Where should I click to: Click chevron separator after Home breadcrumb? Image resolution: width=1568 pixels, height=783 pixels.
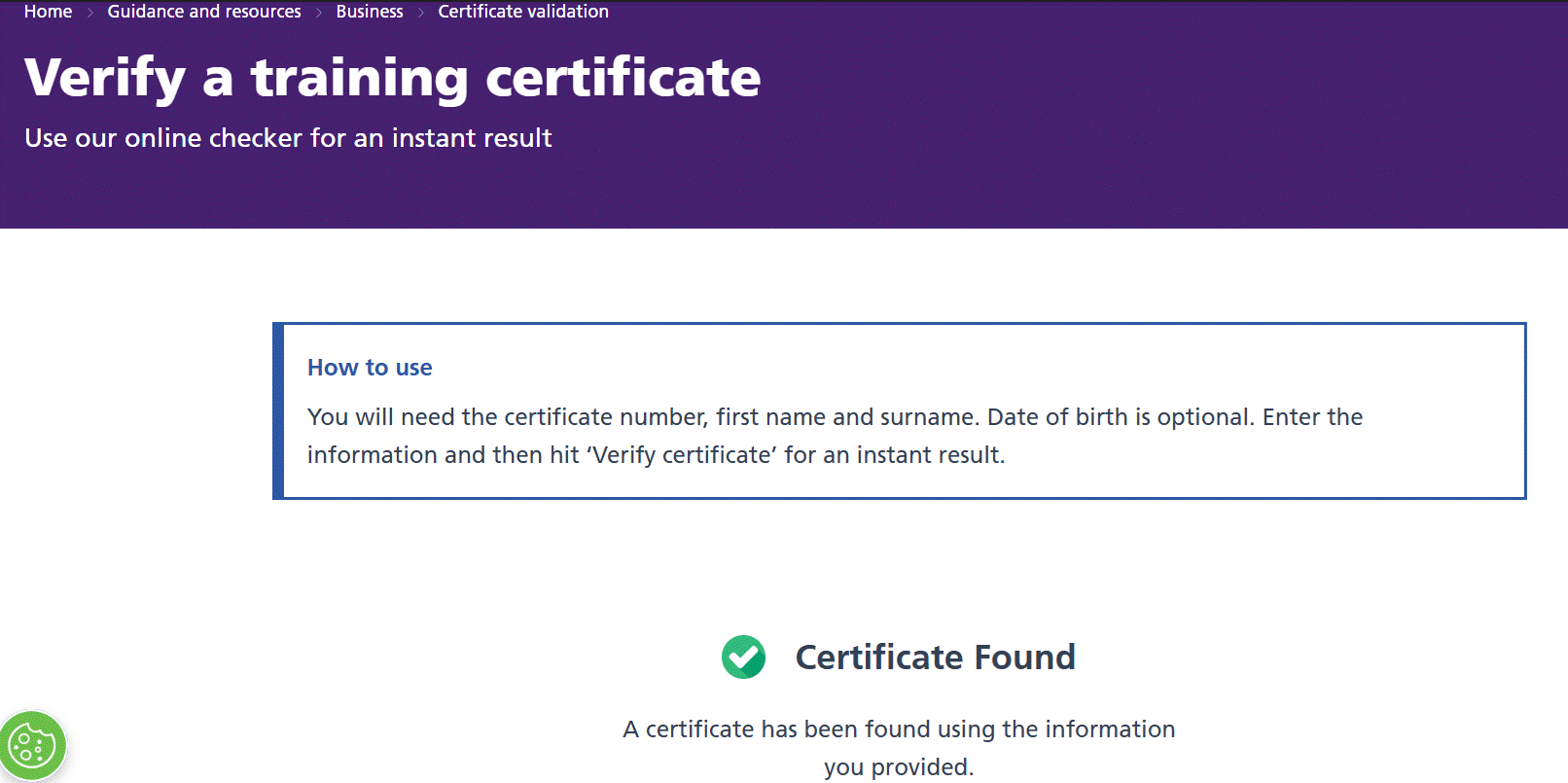tap(90, 13)
